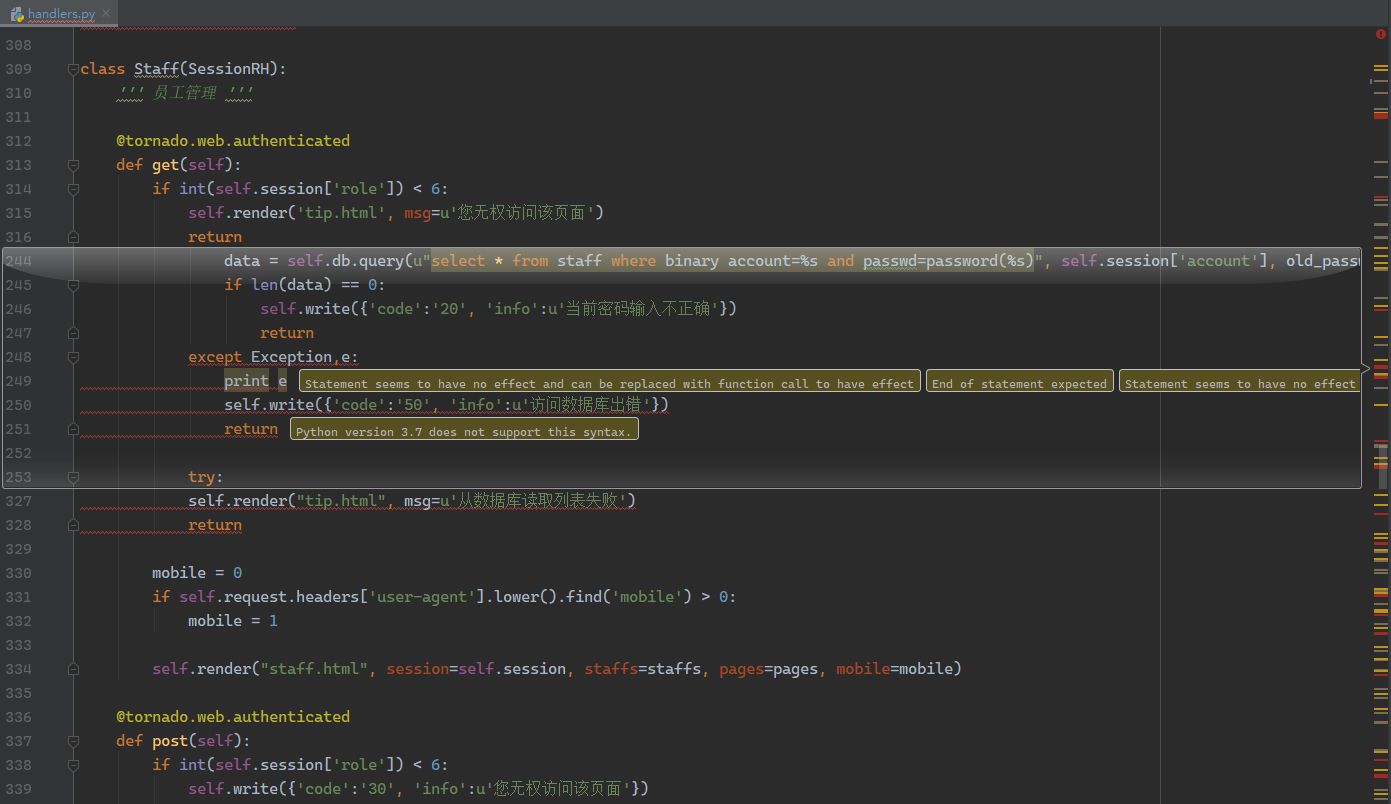The width and height of the screenshot is (1391, 804).
Task: Click 'mobile = 1' assignment
Action: point(233,621)
